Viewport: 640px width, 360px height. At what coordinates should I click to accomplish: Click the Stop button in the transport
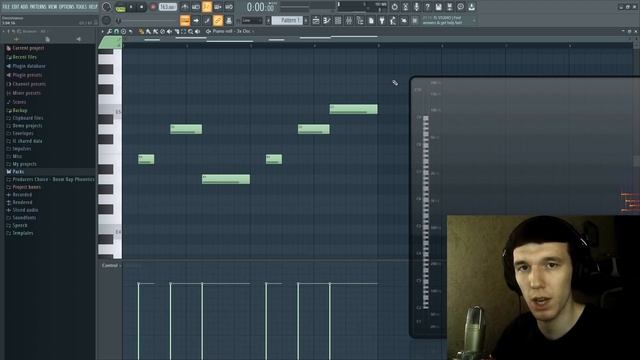click(141, 7)
